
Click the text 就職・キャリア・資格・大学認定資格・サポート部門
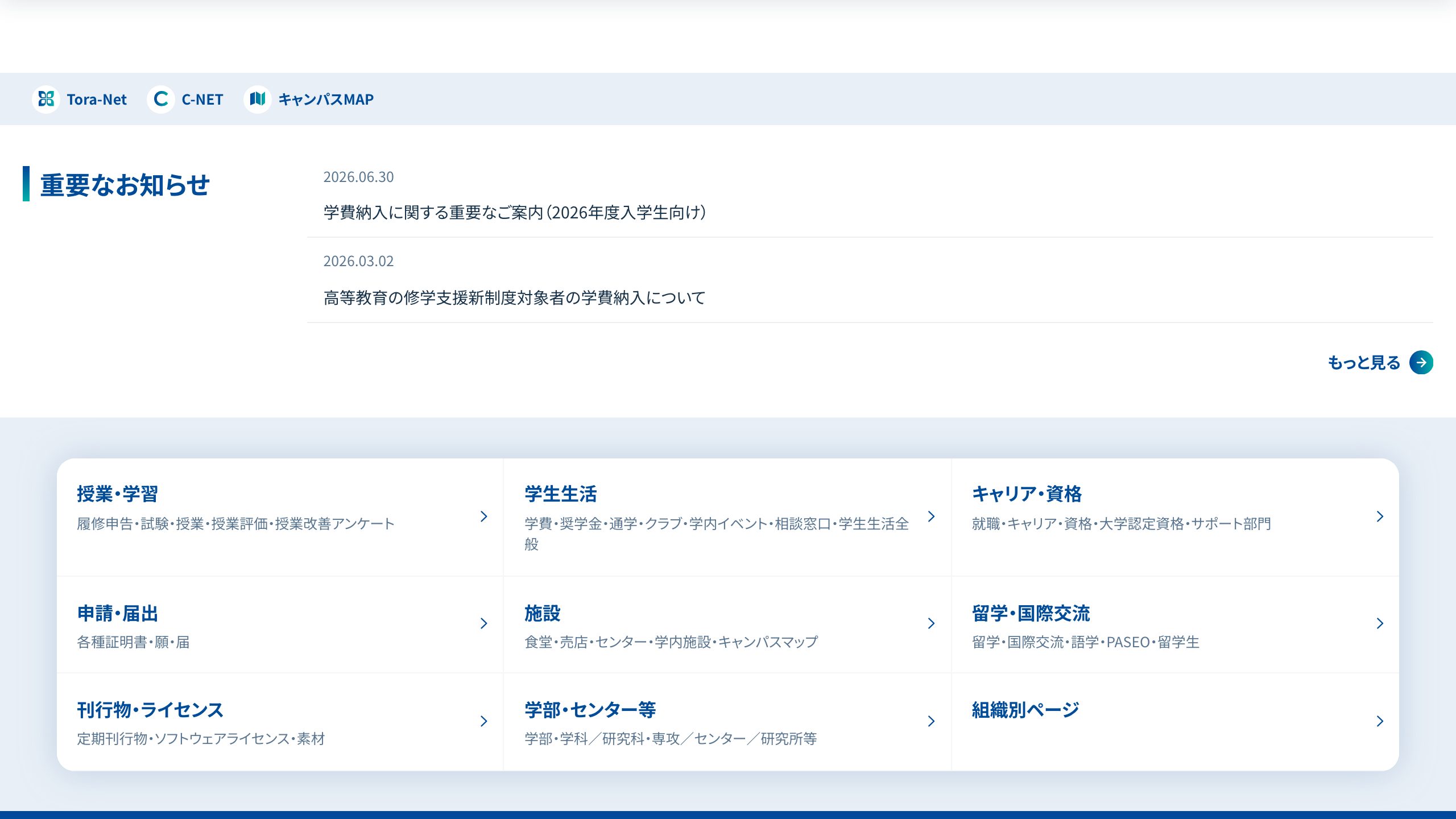(x=1122, y=523)
